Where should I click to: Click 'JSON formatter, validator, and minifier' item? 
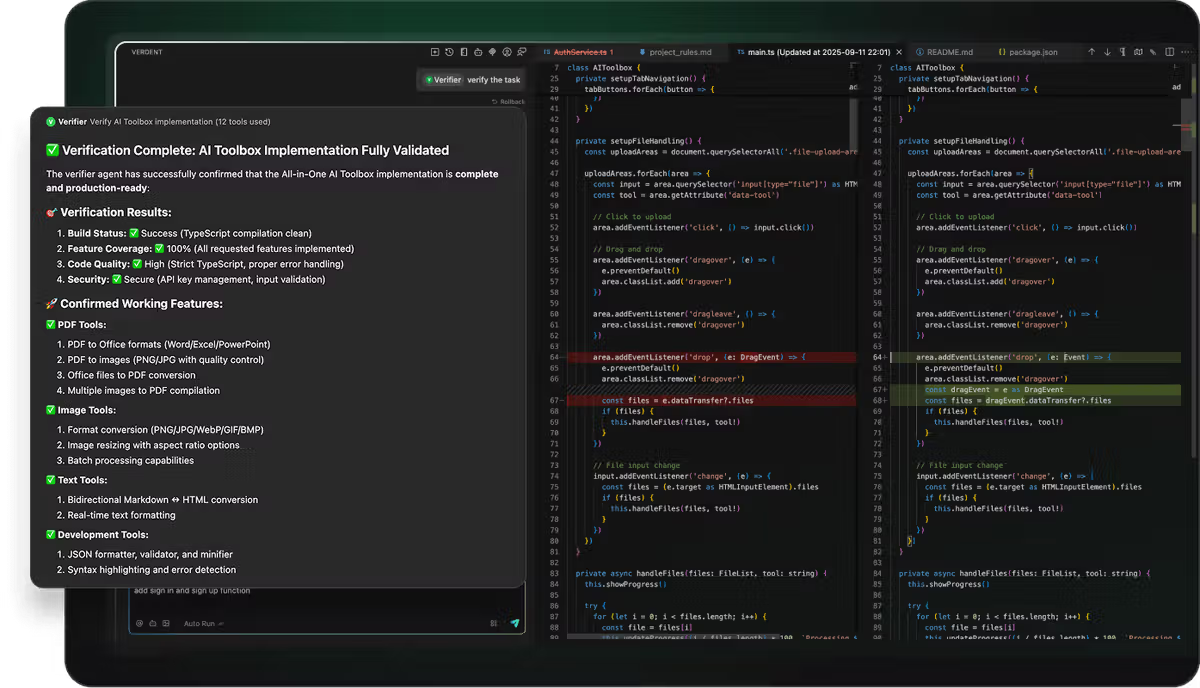tap(150, 554)
